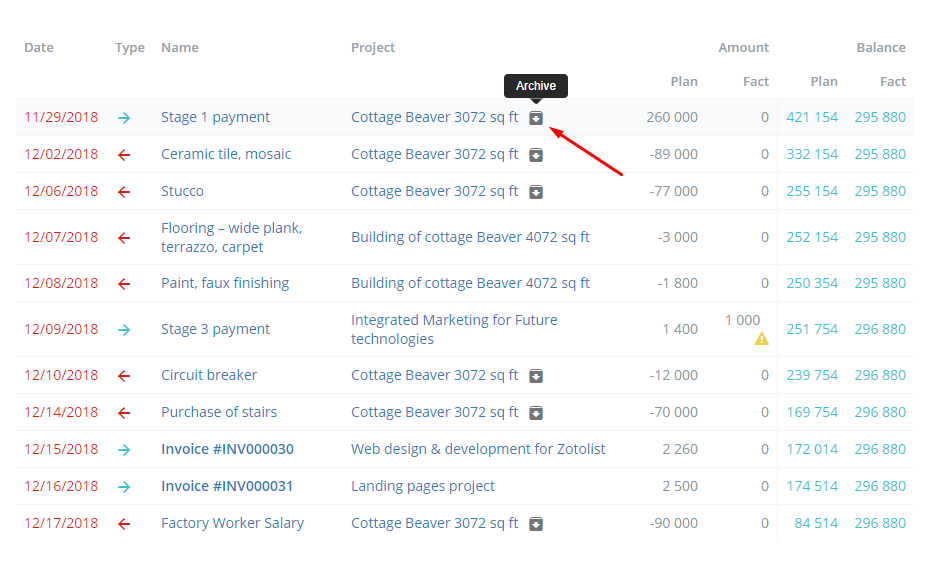
Task: Click archive icon in Stucco row
Action: click(x=536, y=192)
